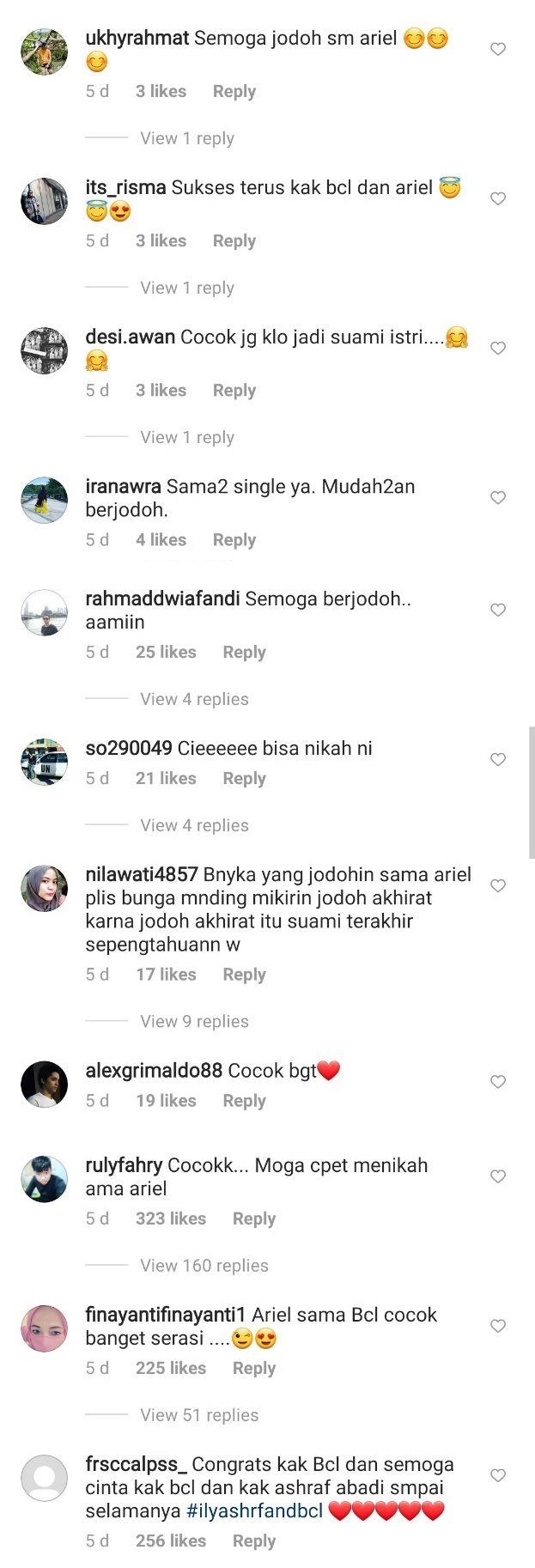This screenshot has width=535, height=1568.
Task: Like desi.awan's comment via heart
Action: coord(497,348)
